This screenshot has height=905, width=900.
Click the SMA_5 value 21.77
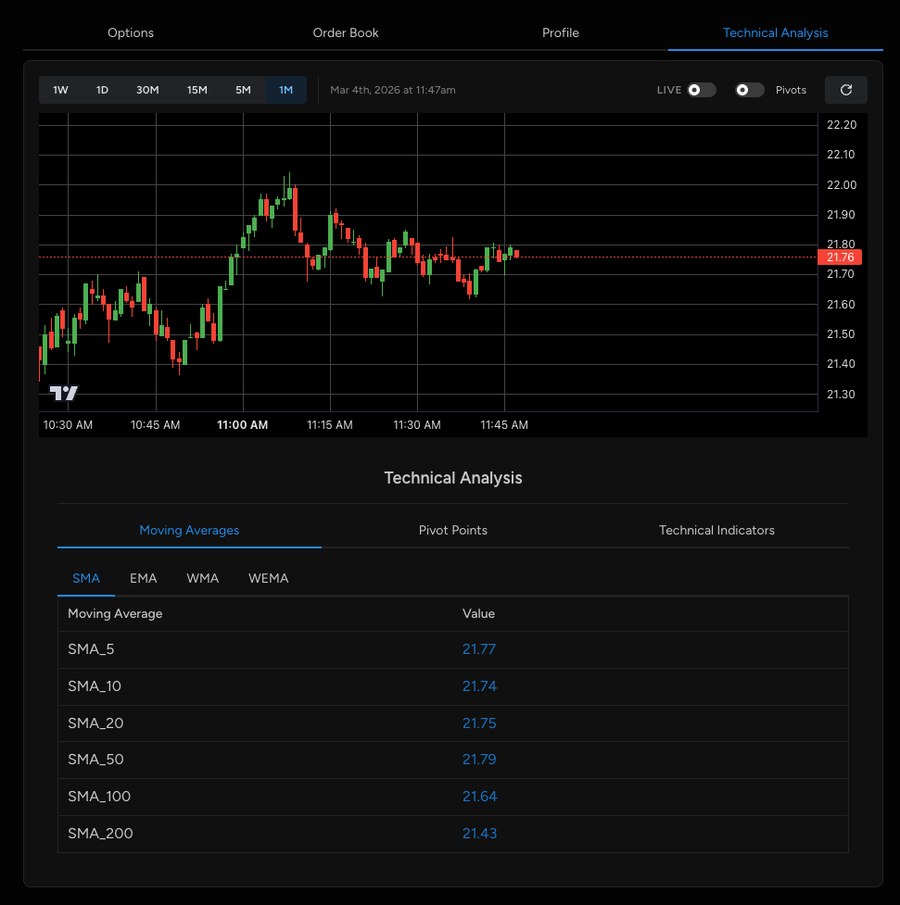click(479, 649)
